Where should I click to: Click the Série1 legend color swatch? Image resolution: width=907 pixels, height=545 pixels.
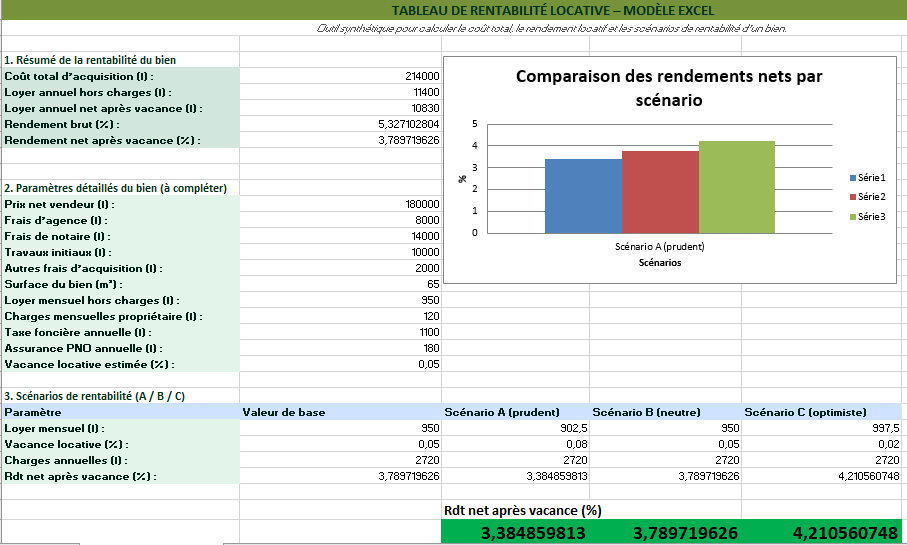click(850, 177)
